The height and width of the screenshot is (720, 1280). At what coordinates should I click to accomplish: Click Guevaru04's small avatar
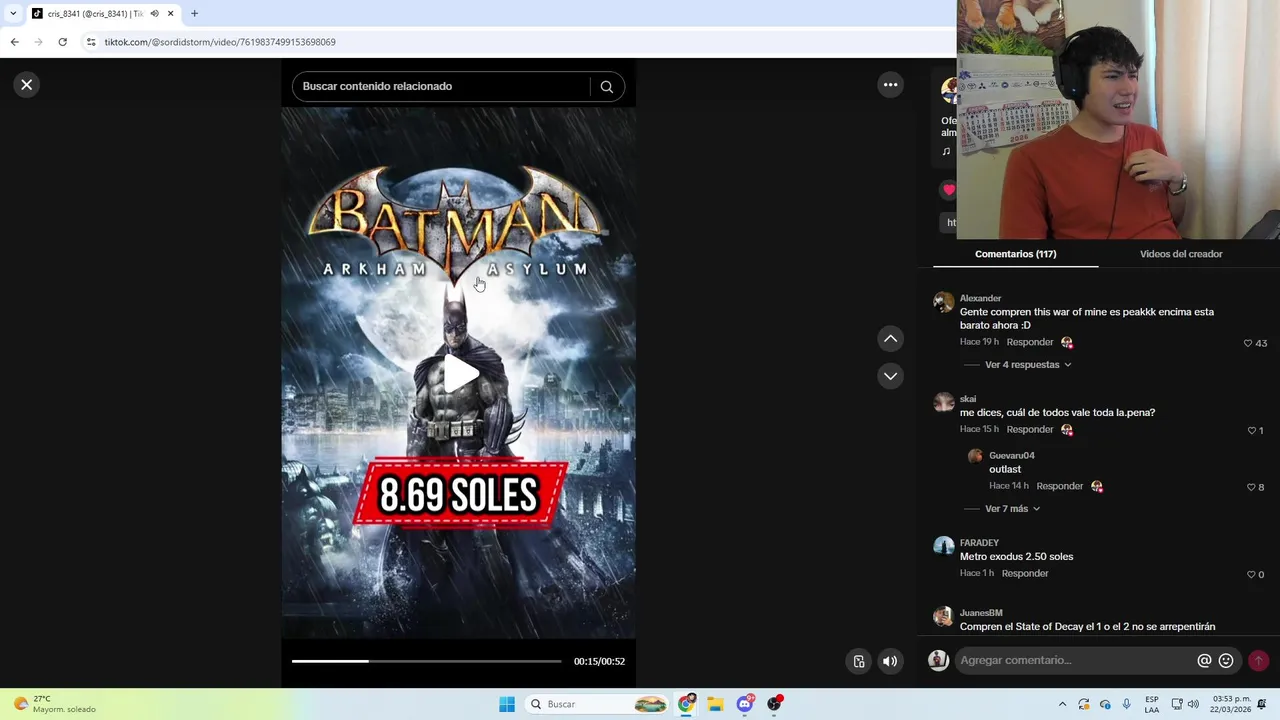pos(975,456)
